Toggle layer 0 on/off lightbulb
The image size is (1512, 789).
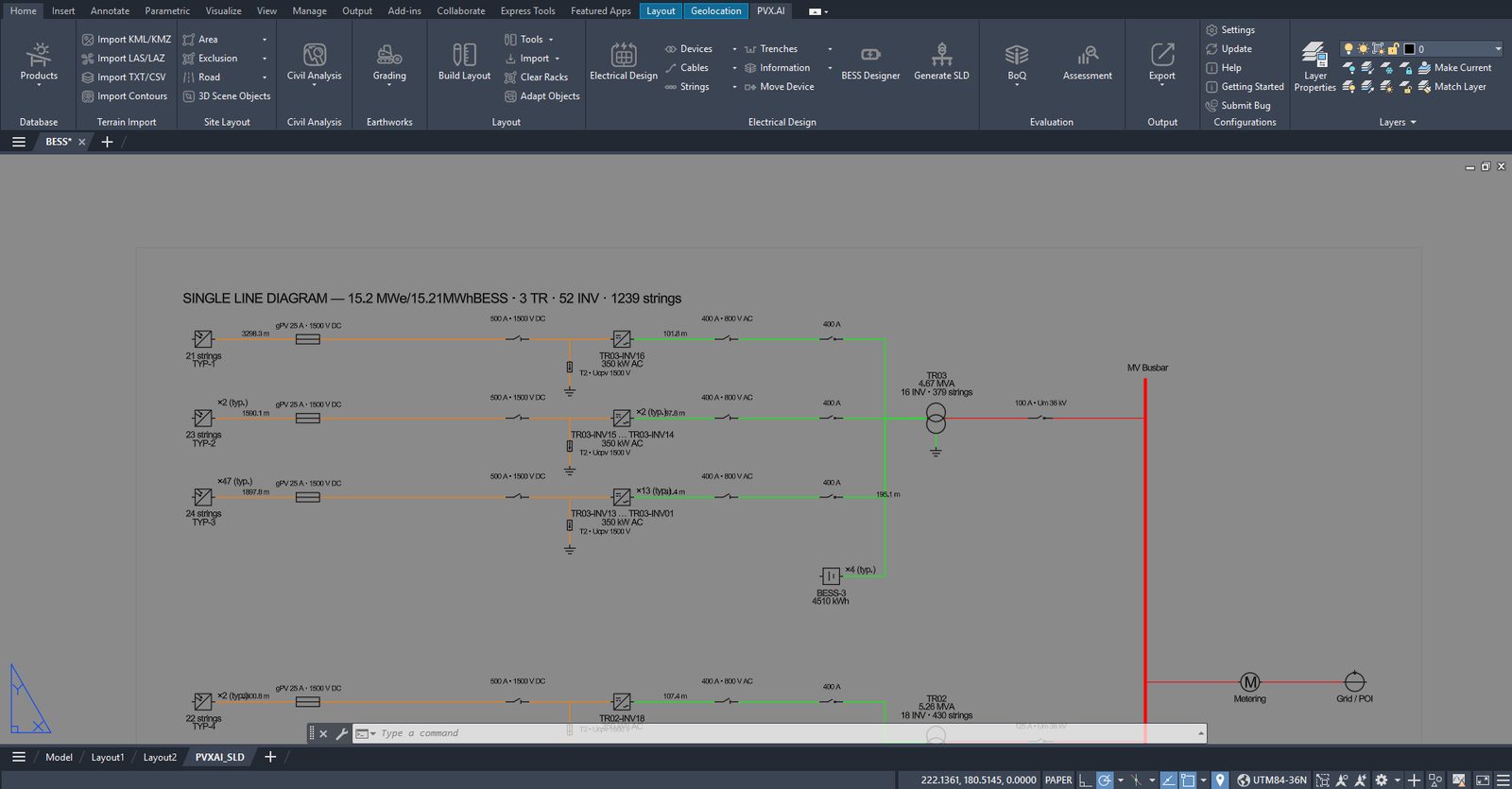(1349, 48)
